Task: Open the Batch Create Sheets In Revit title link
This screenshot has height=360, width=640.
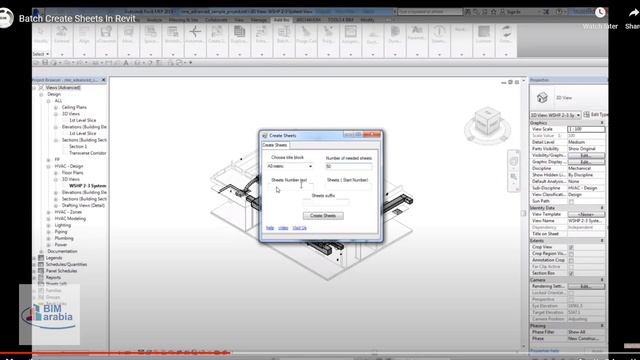Action: 77,18
